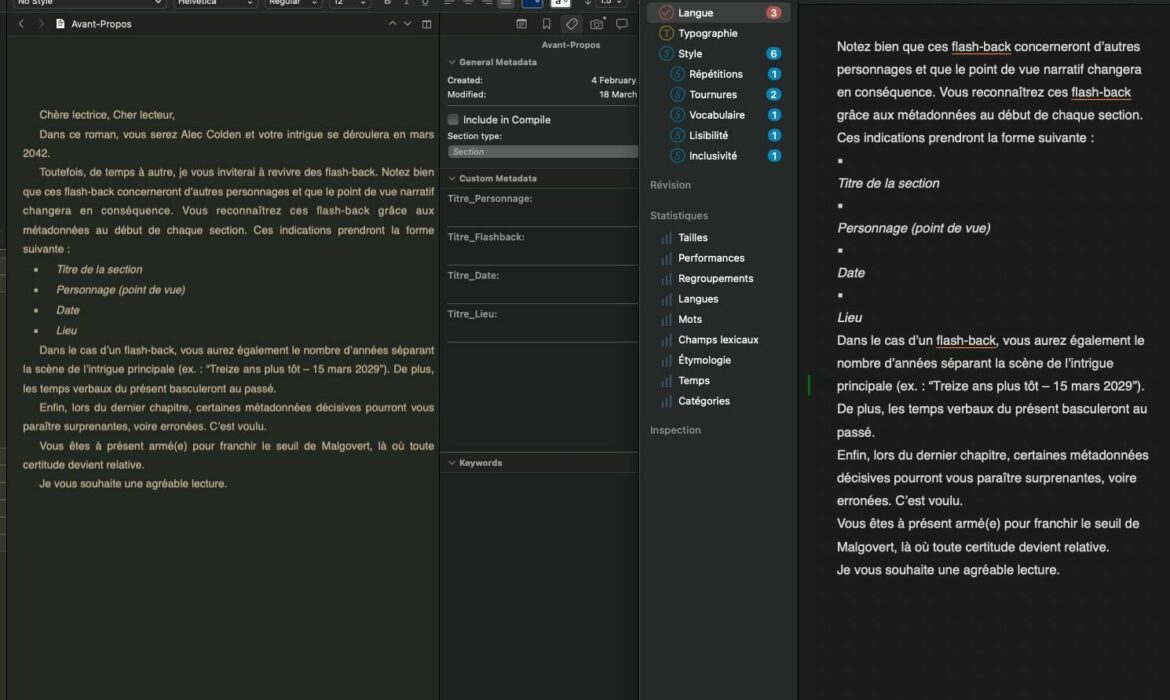1170x700 pixels.
Task: Open the inspector Bookmarks tab icon
Action: coord(546,24)
